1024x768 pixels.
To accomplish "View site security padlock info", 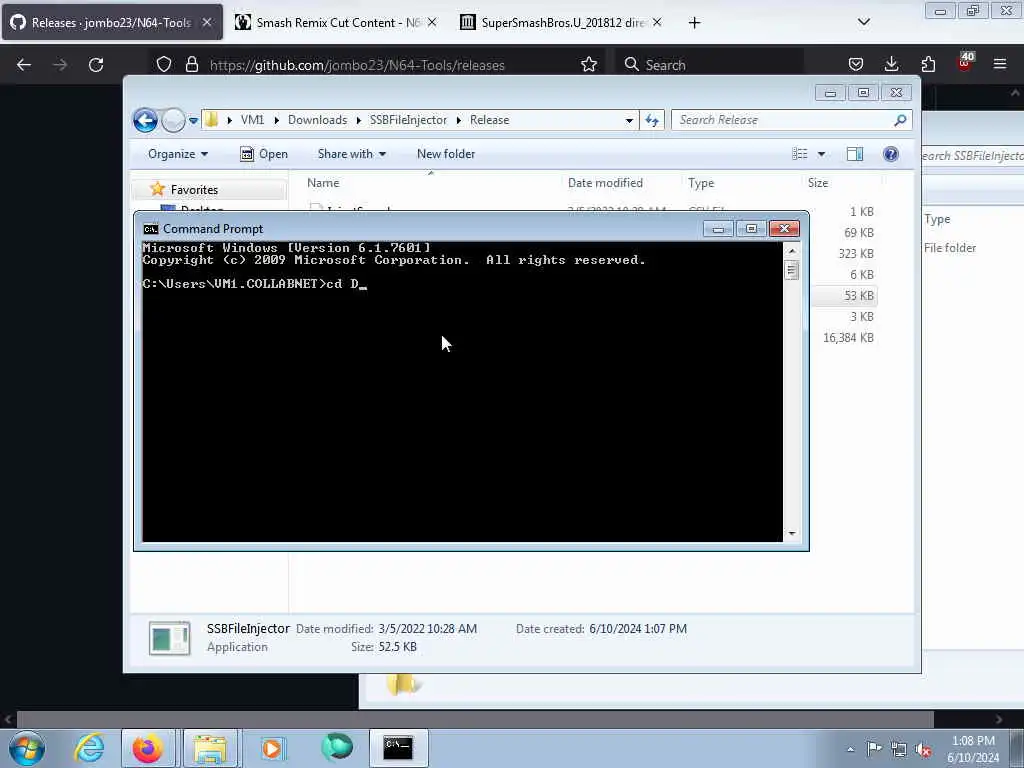I will coord(191,65).
